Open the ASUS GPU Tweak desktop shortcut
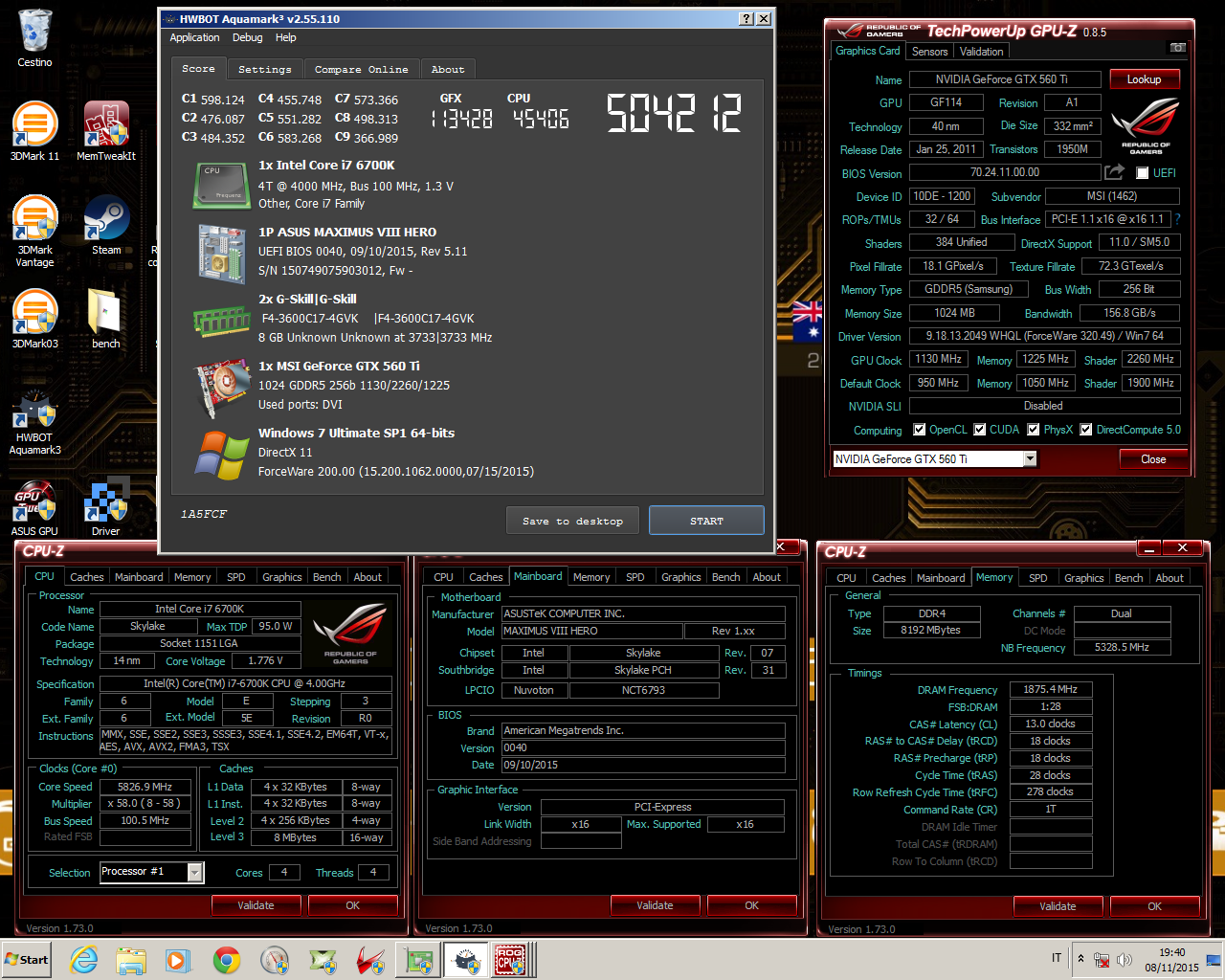 (x=34, y=505)
